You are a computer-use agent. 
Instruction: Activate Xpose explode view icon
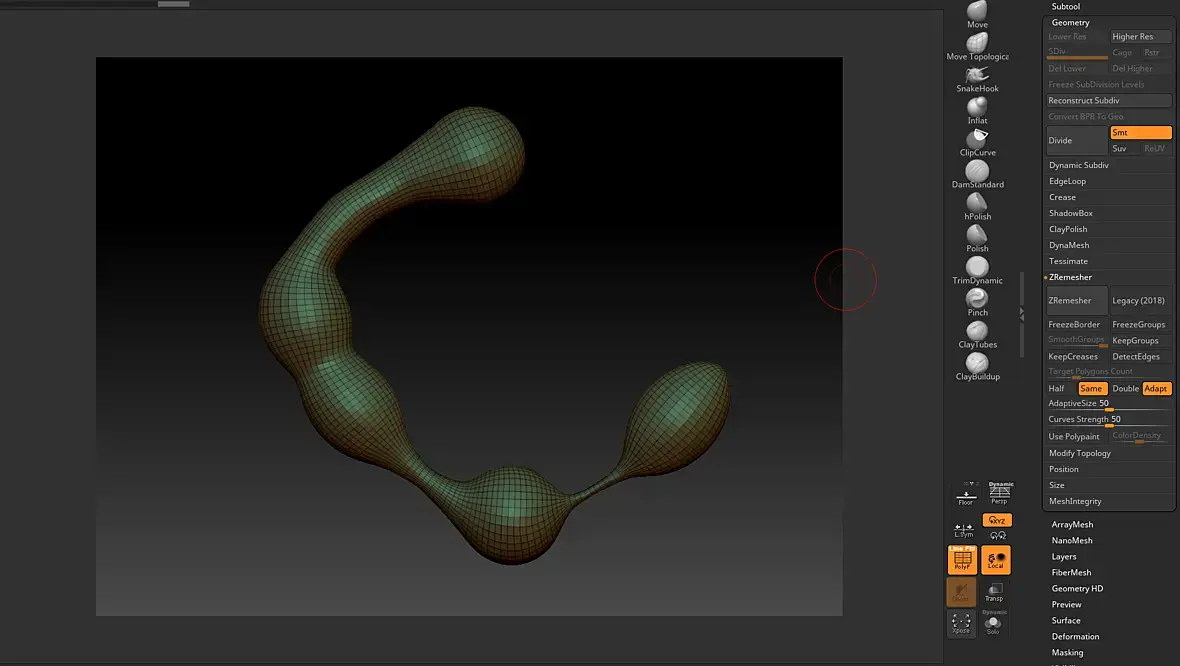961,623
